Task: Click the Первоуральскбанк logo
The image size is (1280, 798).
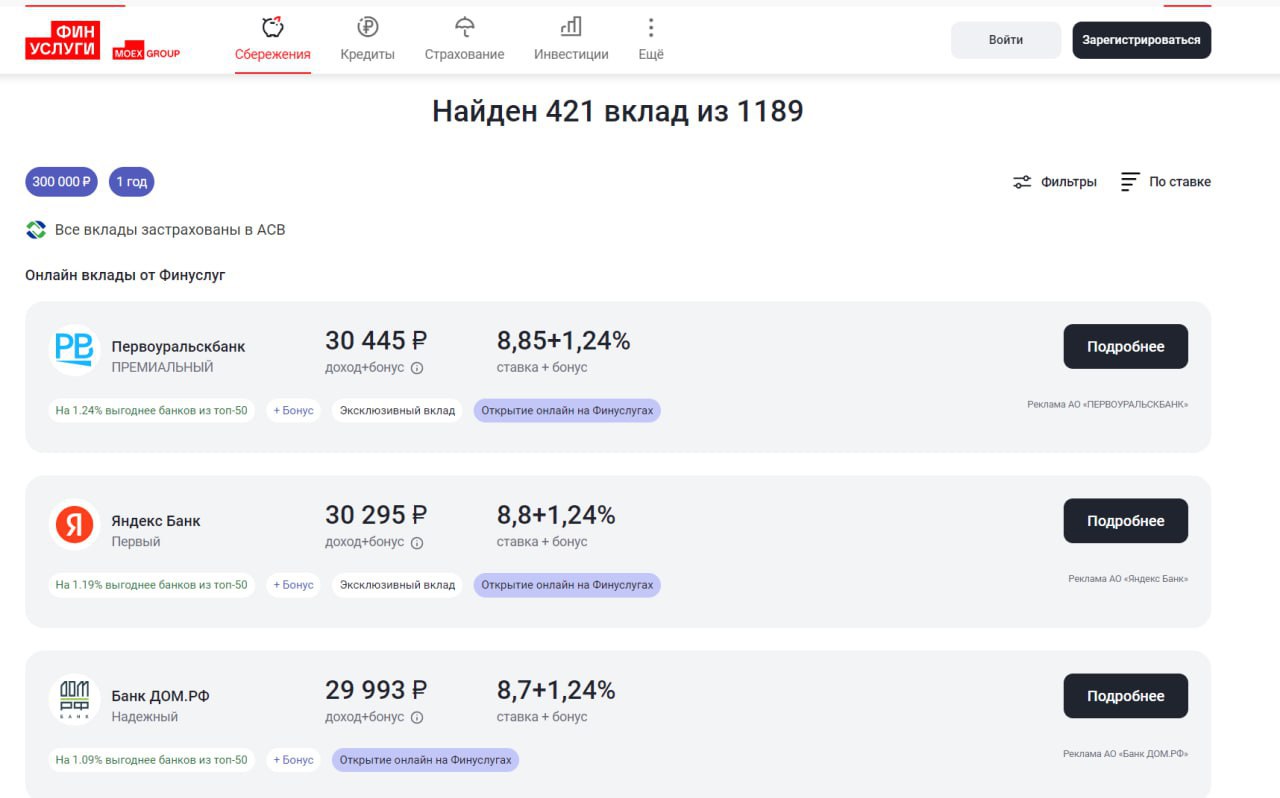Action: tap(75, 350)
